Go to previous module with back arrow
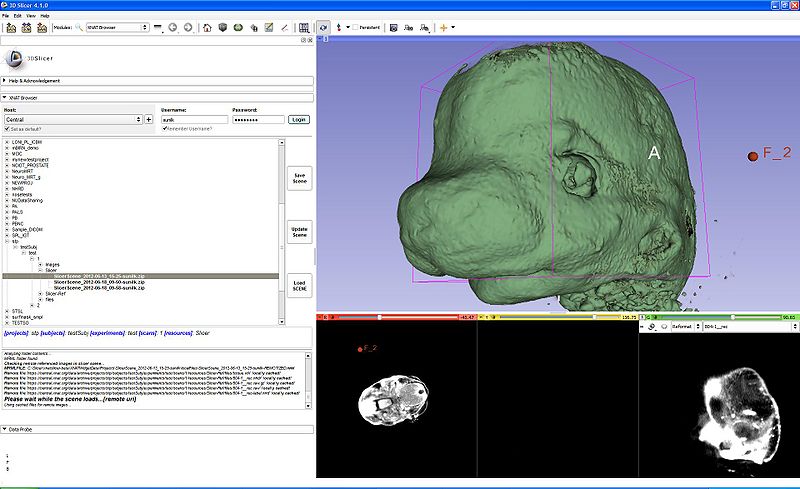This screenshot has height=489, width=800. 172,27
